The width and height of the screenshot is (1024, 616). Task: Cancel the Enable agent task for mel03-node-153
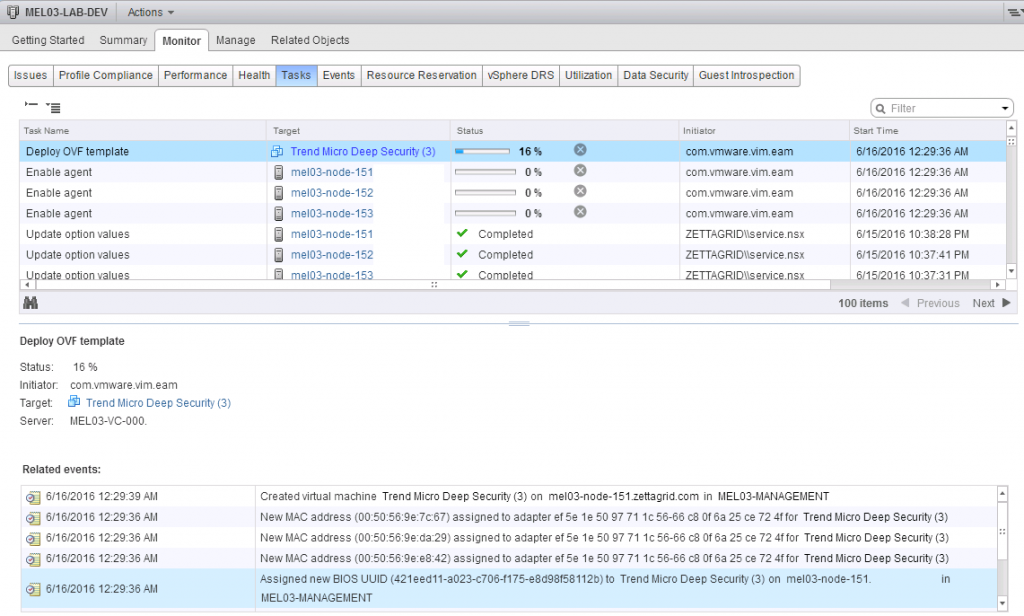(x=580, y=212)
